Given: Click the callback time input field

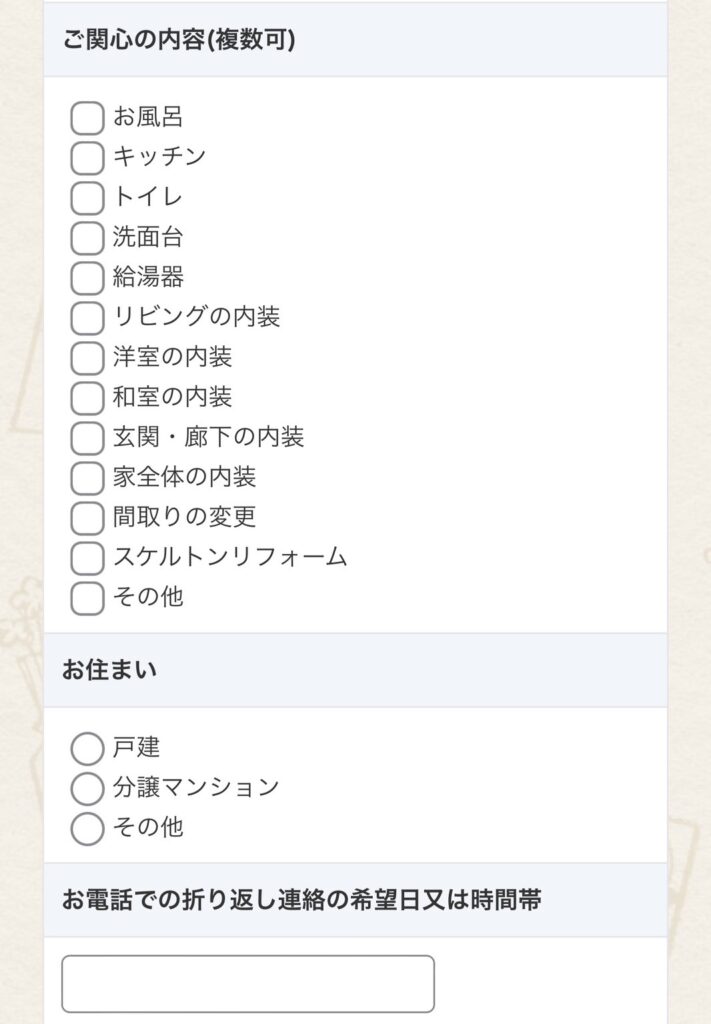Looking at the screenshot, I should [x=248, y=983].
